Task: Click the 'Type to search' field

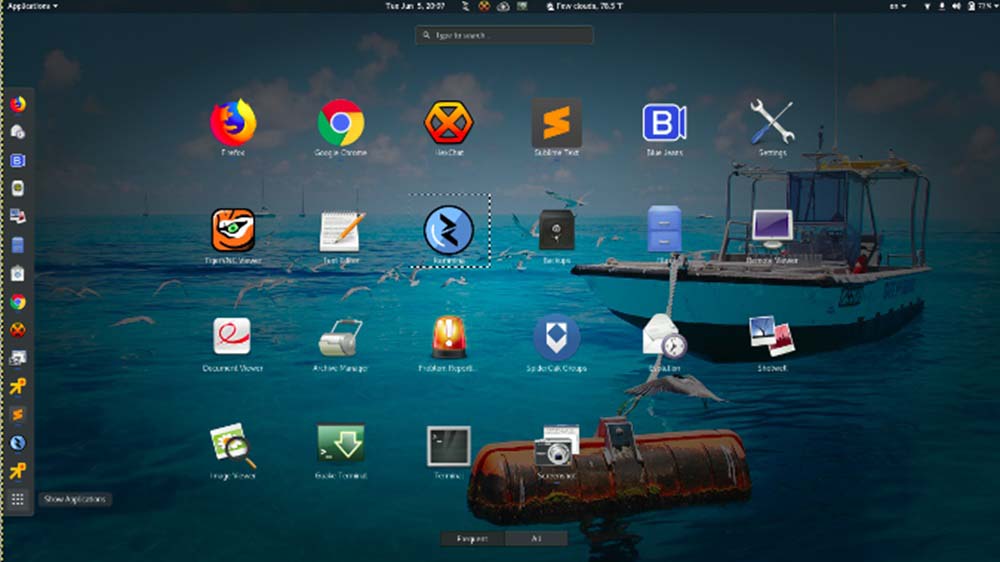Action: (504, 35)
